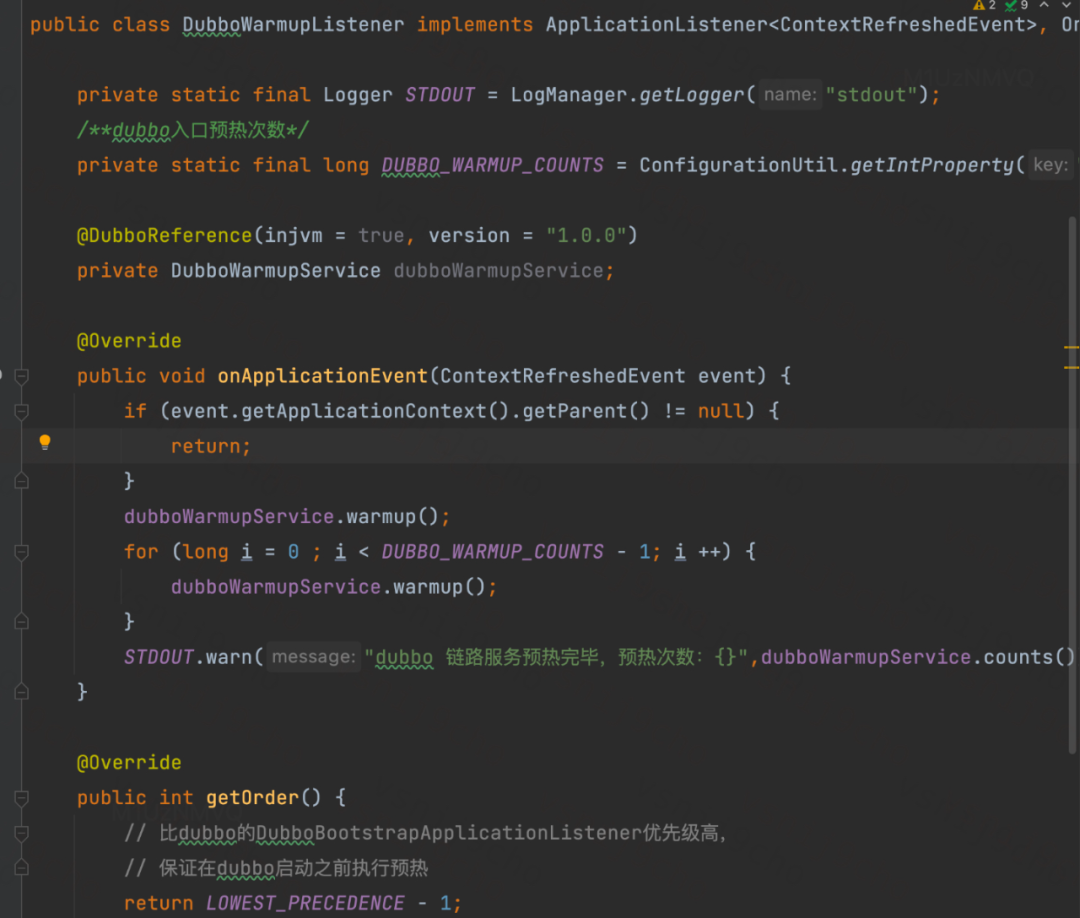Collapse the onApplicationEvent method using gutter fold marker

pos(21,376)
